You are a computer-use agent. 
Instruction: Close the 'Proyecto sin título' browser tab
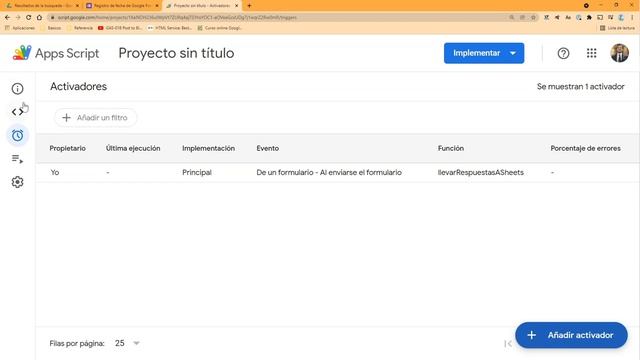click(x=236, y=6)
